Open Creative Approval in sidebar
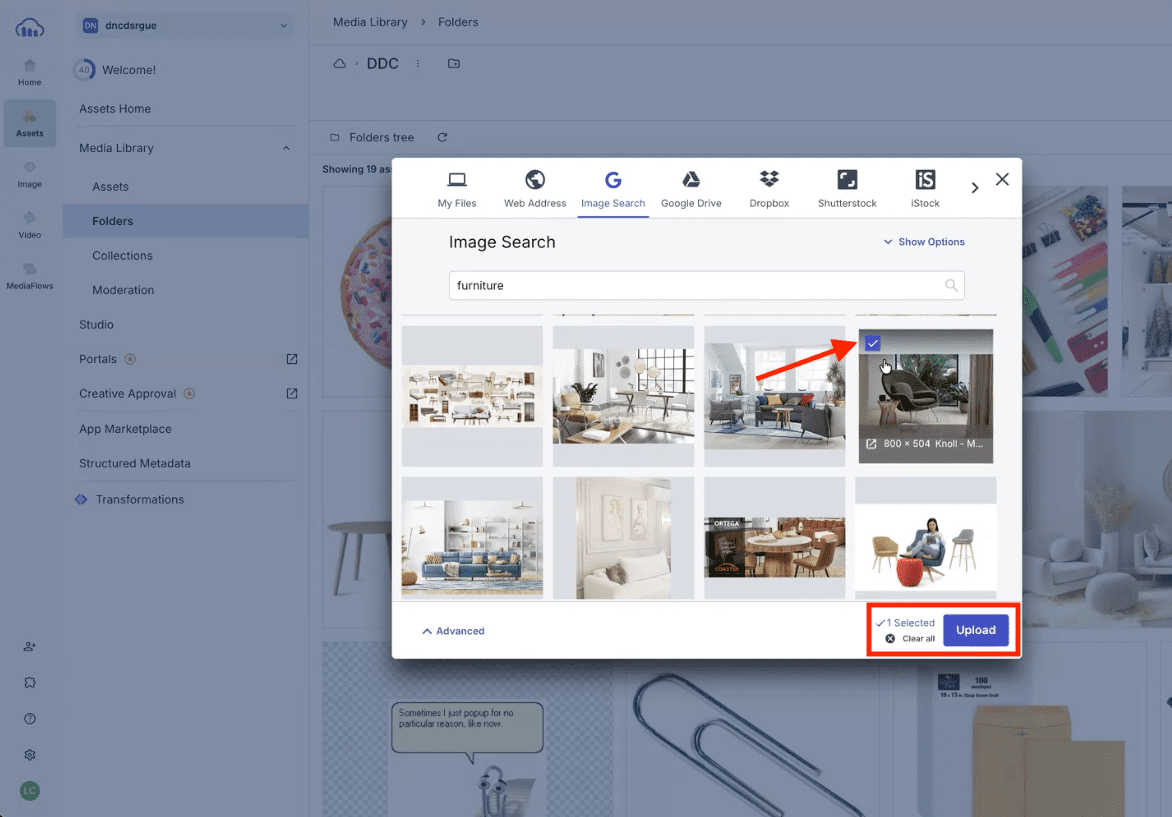The height and width of the screenshot is (817, 1172). tap(128, 393)
